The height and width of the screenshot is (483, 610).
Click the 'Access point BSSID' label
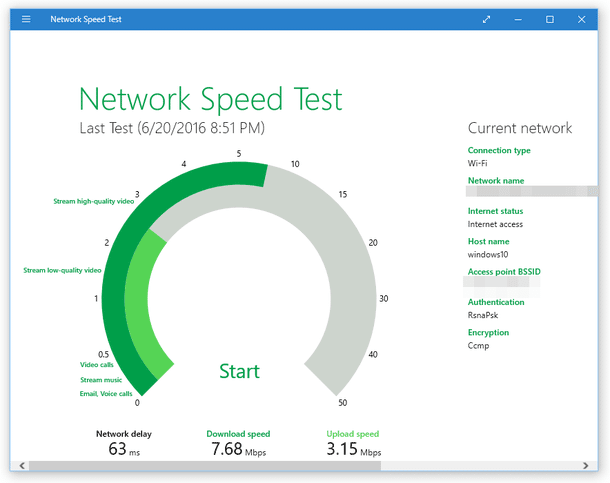tap(504, 272)
